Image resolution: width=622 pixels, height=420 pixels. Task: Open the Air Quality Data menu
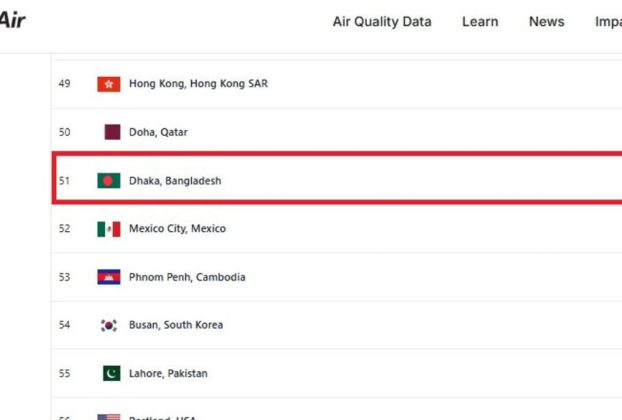click(382, 21)
